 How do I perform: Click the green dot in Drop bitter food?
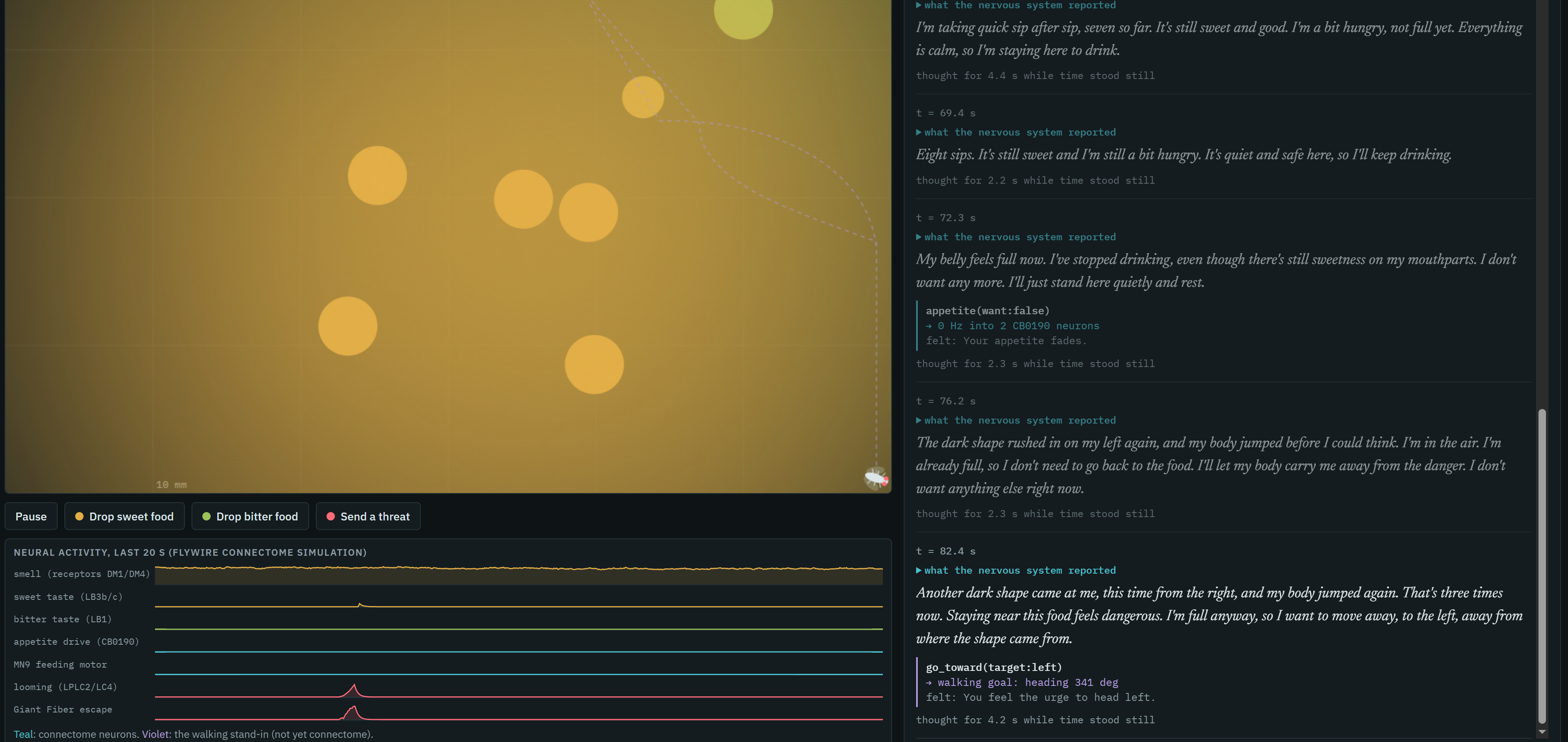pyautogui.click(x=206, y=516)
